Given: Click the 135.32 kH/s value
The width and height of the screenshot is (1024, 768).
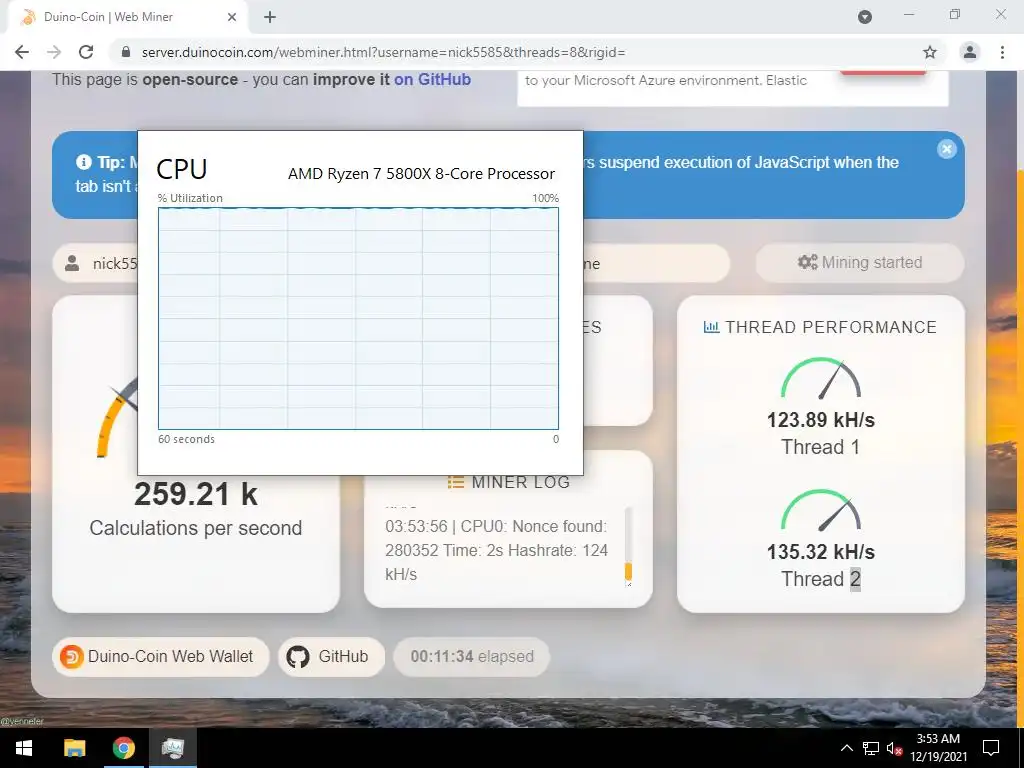Looking at the screenshot, I should coord(821,551).
